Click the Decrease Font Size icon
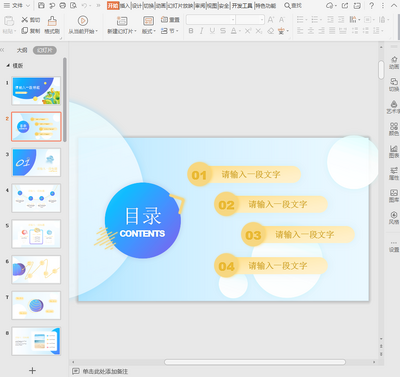Image resolution: width=400 pixels, height=377 pixels. click(x=282, y=20)
